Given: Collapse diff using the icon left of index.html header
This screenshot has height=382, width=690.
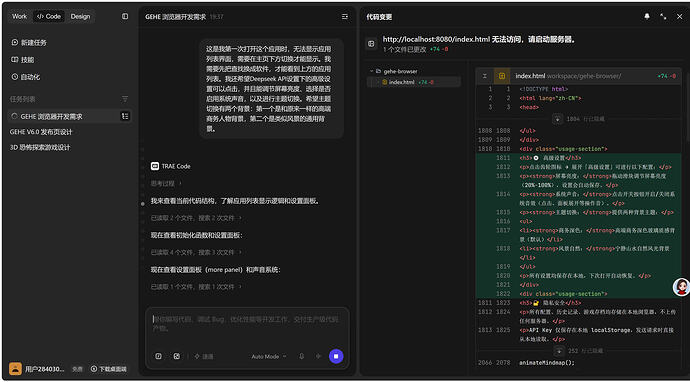Looking at the screenshot, I should 484,76.
